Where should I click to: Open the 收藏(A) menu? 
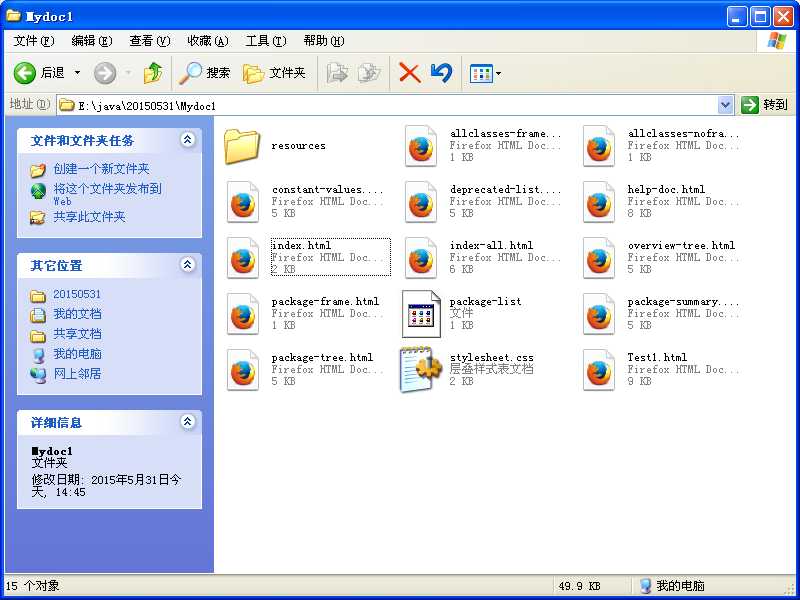(x=208, y=40)
